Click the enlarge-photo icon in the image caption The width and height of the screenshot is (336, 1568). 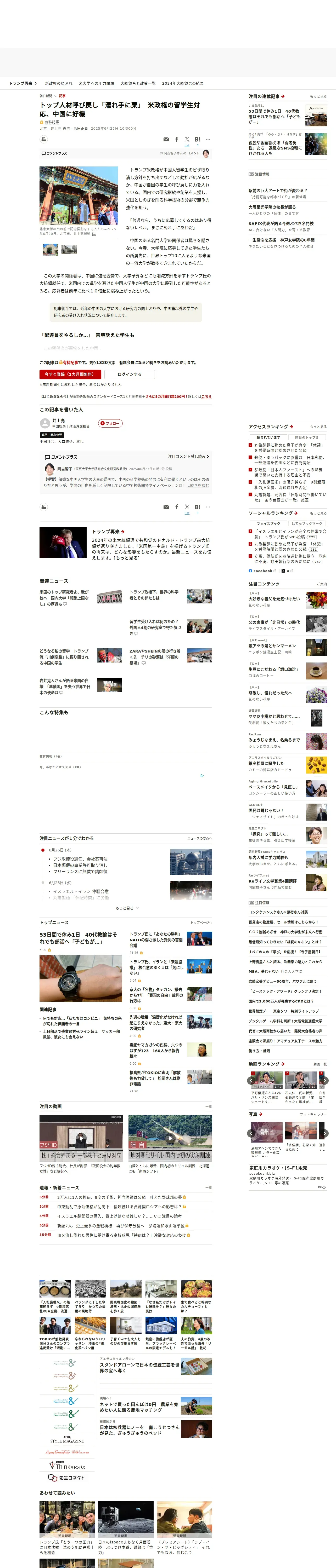94,234
